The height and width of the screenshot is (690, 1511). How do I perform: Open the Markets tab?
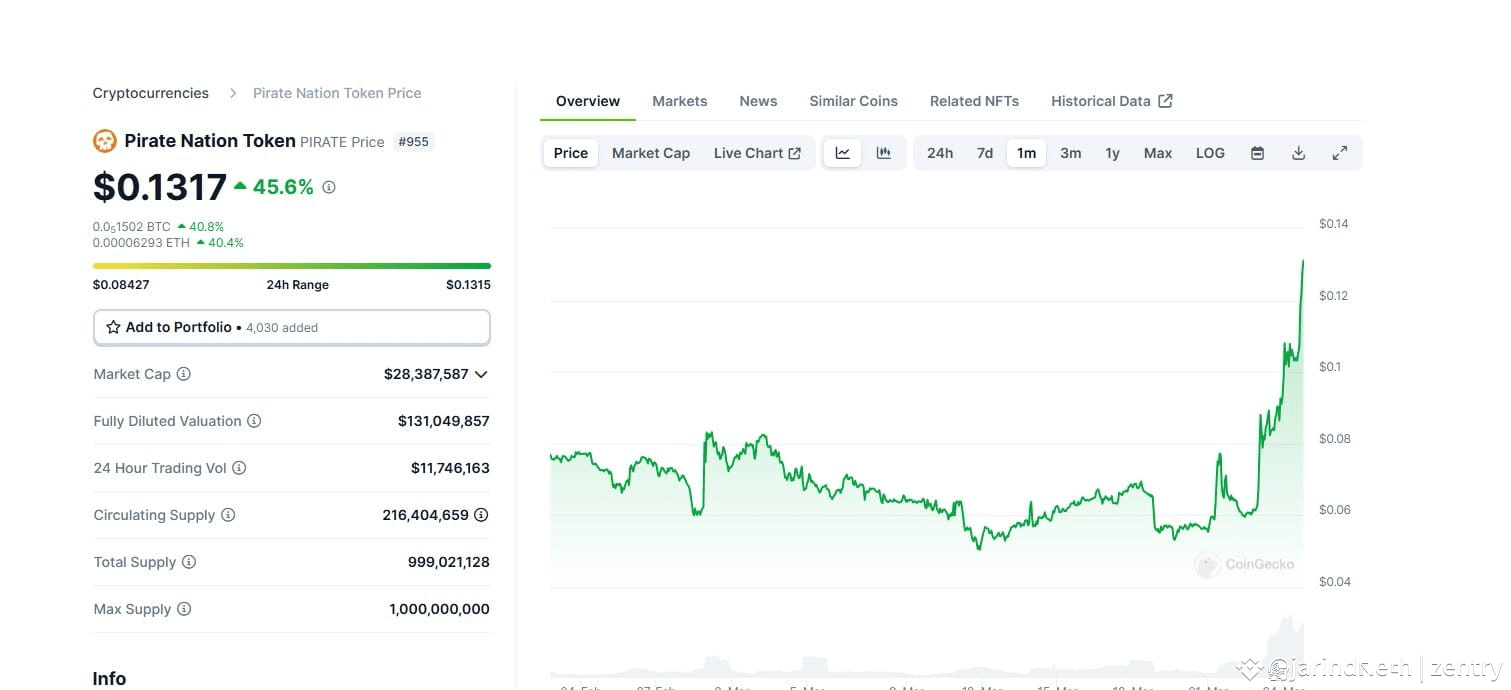coord(680,101)
